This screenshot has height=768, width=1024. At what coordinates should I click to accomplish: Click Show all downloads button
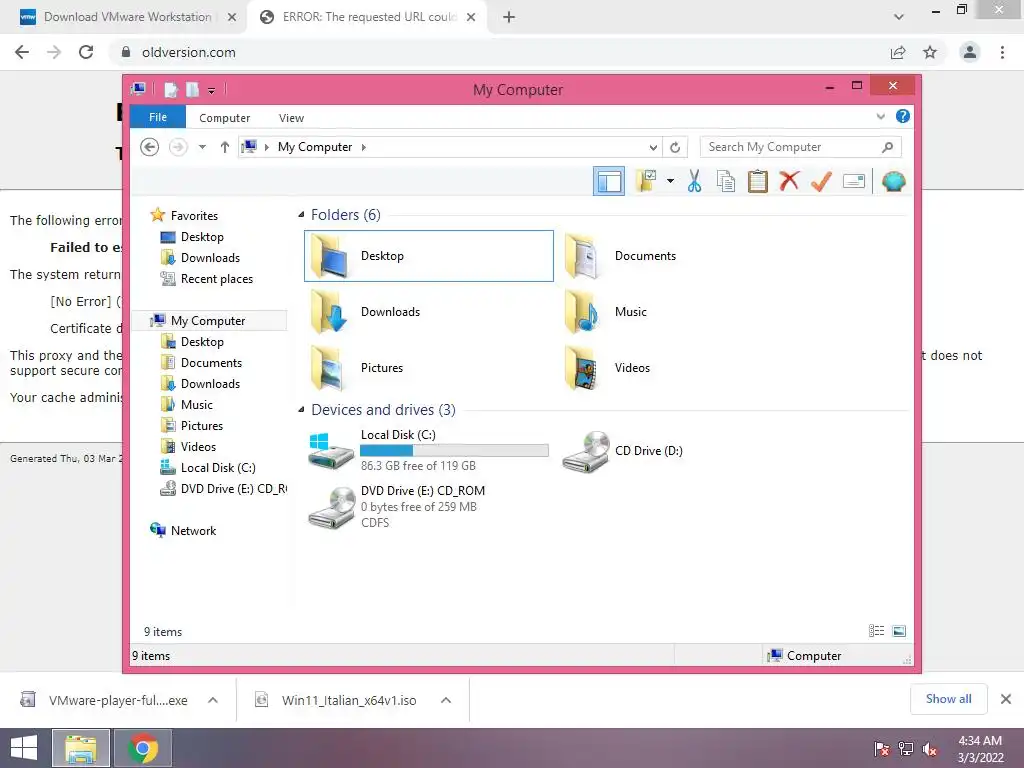[949, 699]
